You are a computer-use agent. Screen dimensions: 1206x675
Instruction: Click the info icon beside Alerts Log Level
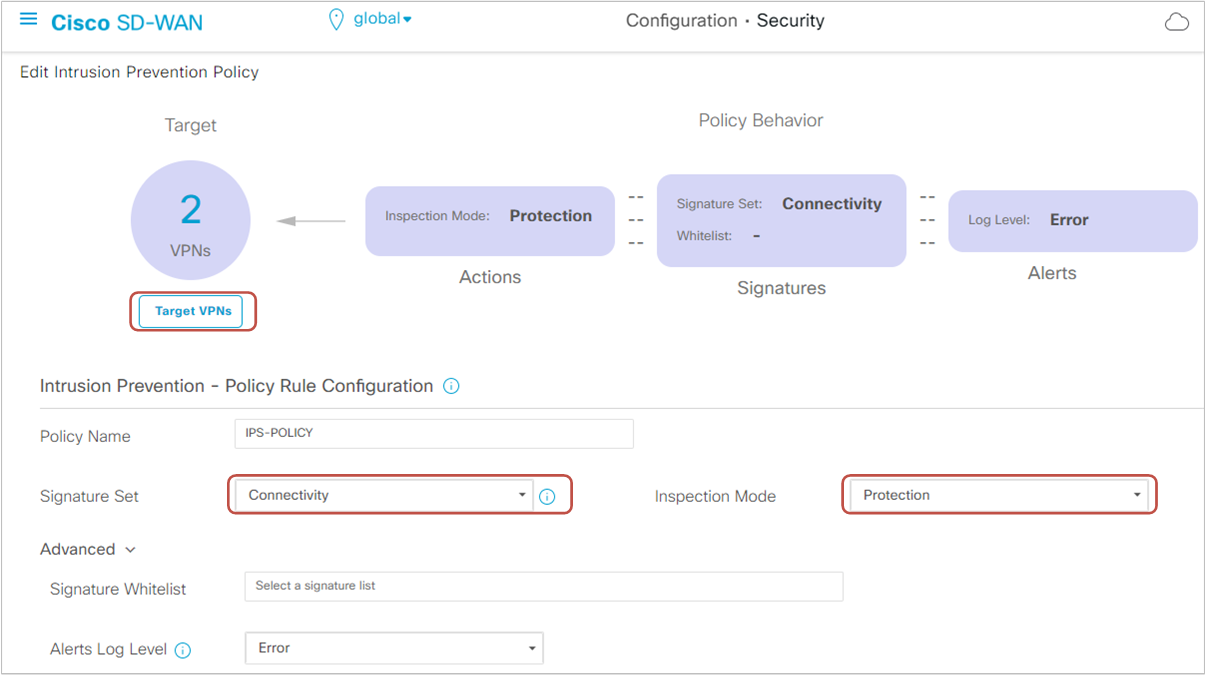[183, 650]
